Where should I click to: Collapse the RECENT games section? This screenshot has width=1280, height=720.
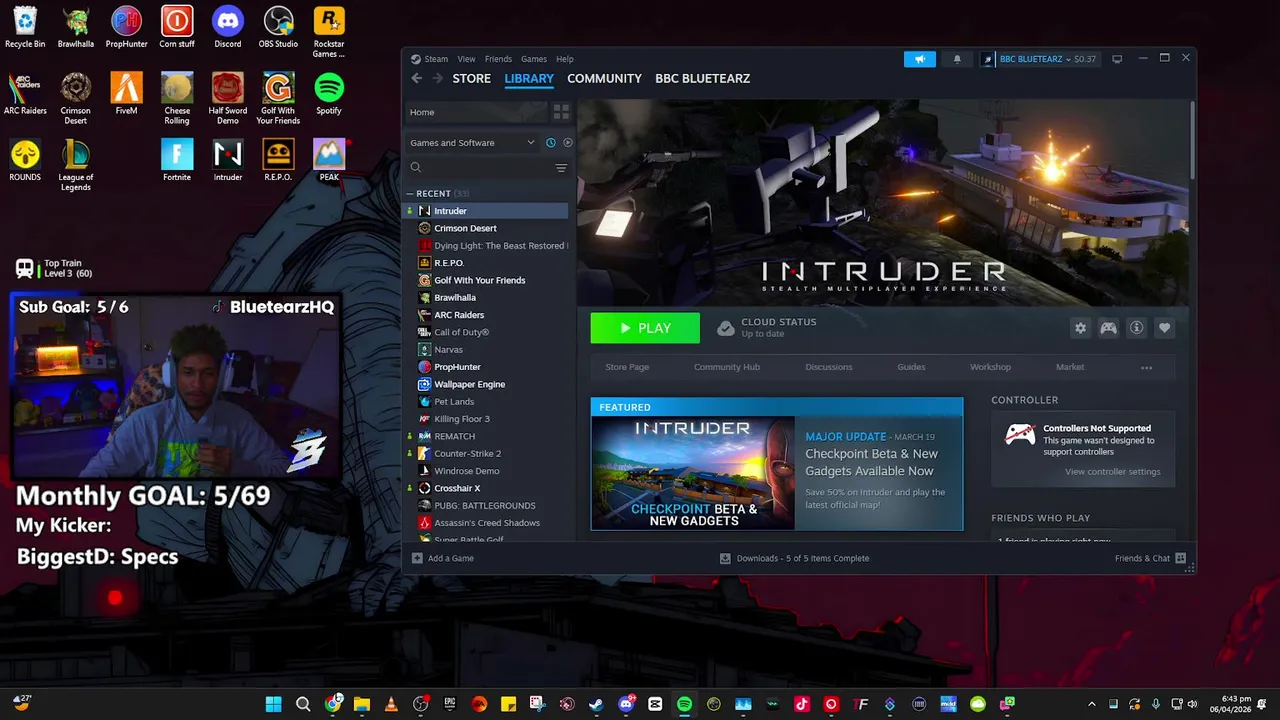click(410, 194)
